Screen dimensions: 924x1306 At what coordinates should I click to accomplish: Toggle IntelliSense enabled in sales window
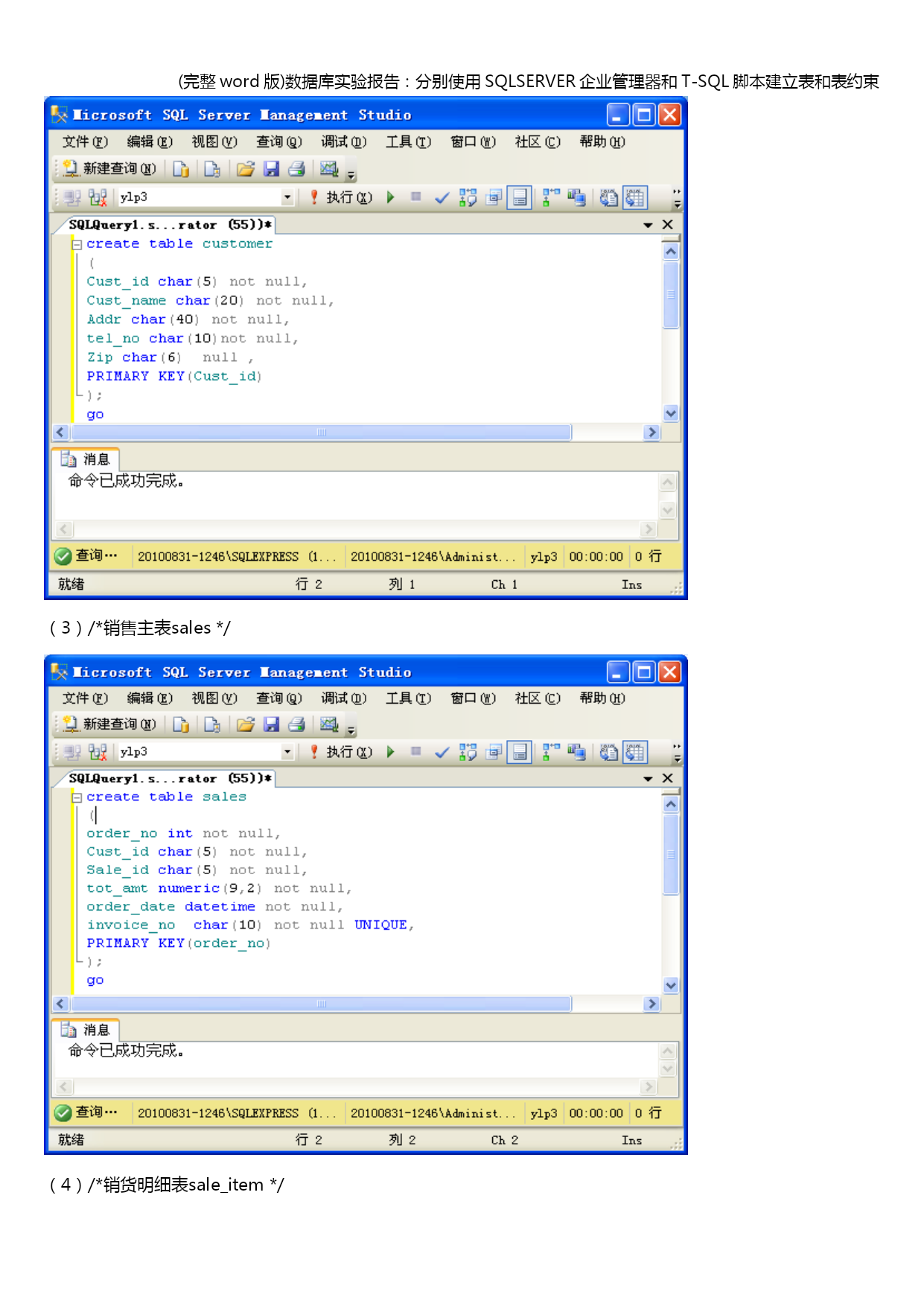point(520,752)
